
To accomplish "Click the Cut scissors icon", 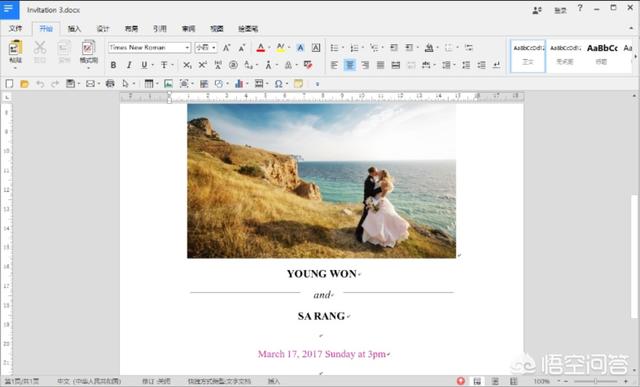I will click(40, 47).
